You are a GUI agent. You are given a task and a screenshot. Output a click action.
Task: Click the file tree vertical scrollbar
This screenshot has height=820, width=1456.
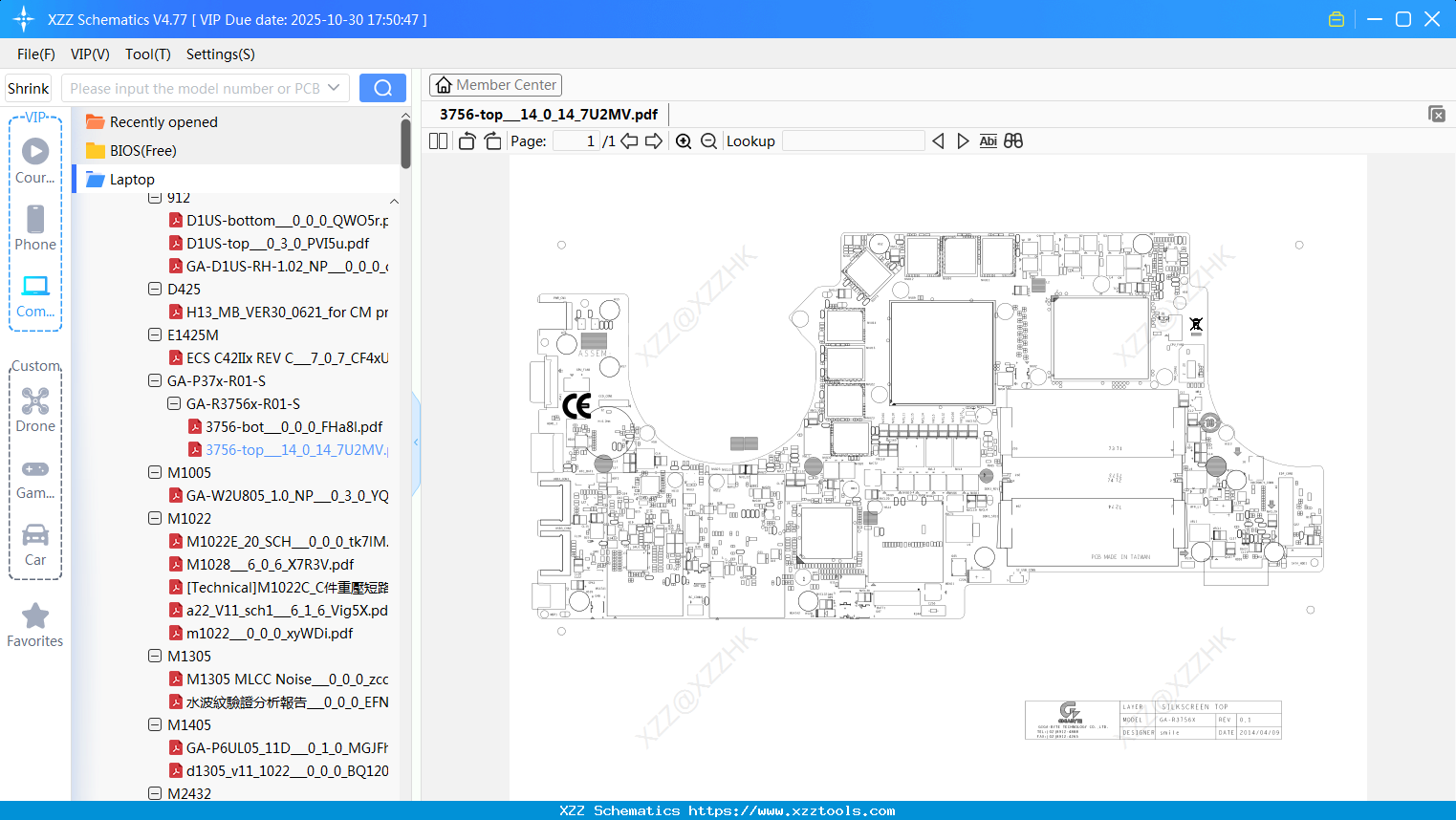405,143
